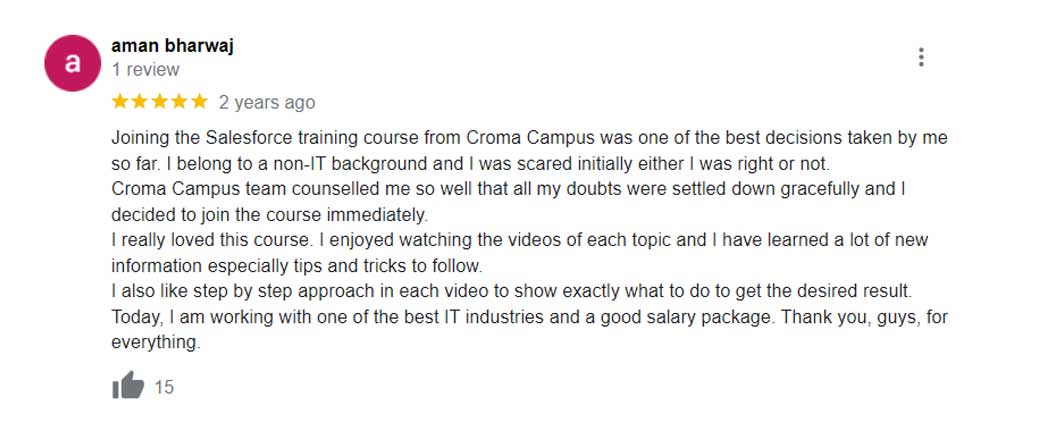Click the fourth gold rating star
The width and height of the screenshot is (1059, 424).
coord(180,101)
